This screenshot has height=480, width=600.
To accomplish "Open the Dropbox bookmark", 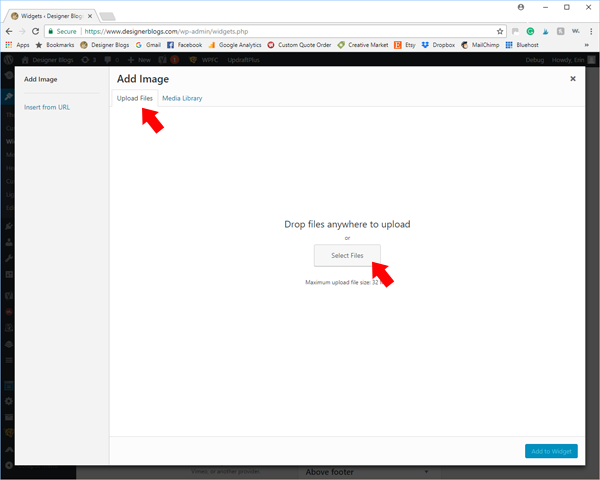I will 437,45.
